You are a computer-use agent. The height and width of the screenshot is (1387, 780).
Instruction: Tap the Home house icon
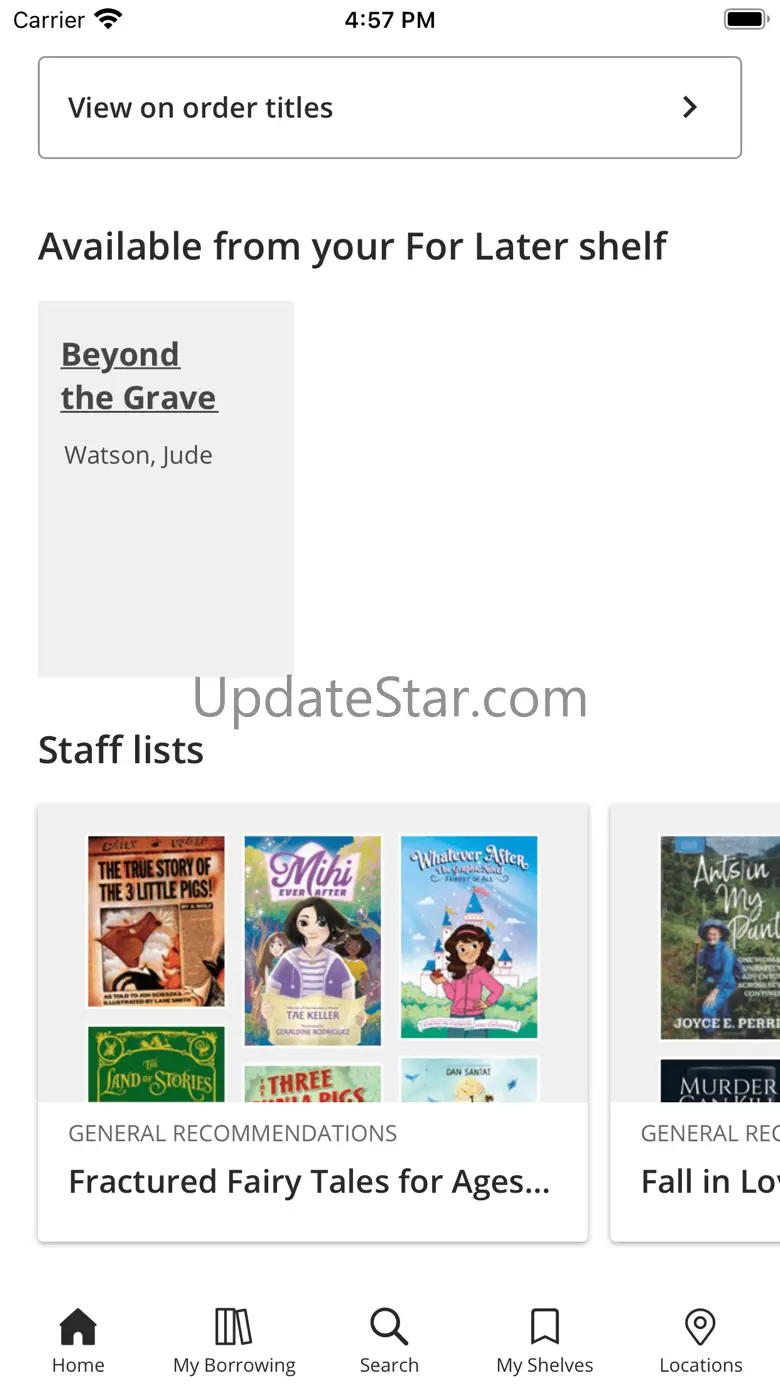click(x=78, y=1327)
